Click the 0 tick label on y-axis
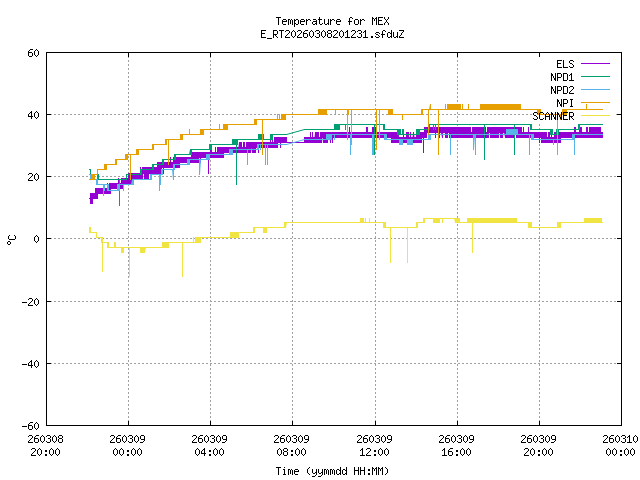 [x=36, y=239]
